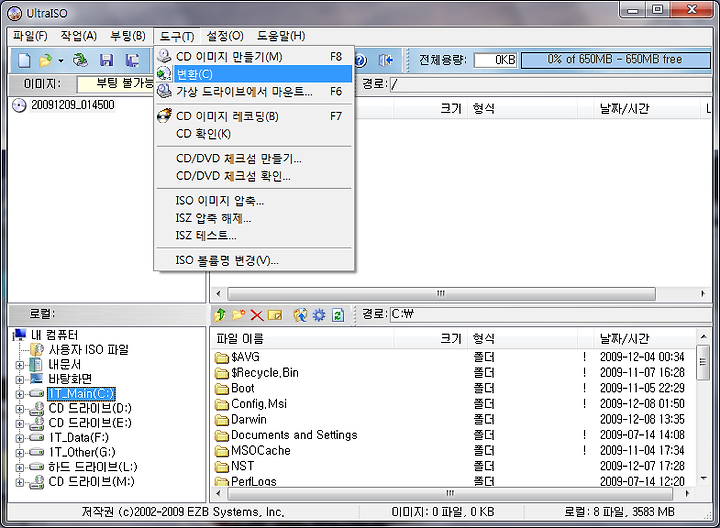Sort image list by 크기 header

[431, 109]
